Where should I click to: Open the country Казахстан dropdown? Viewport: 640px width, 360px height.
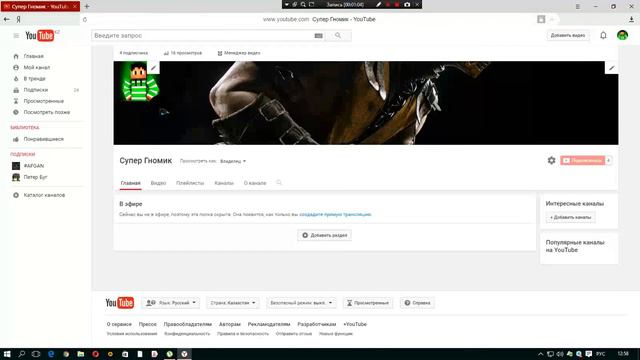pos(233,303)
